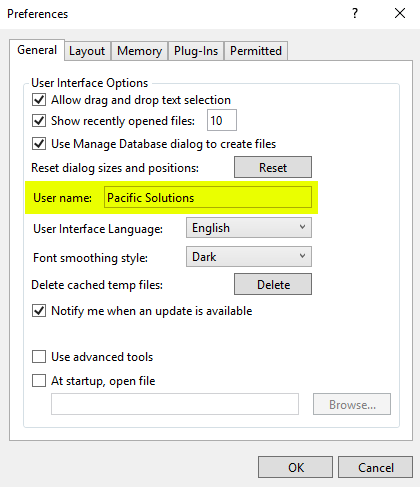Click the Cancel button

click(375, 467)
